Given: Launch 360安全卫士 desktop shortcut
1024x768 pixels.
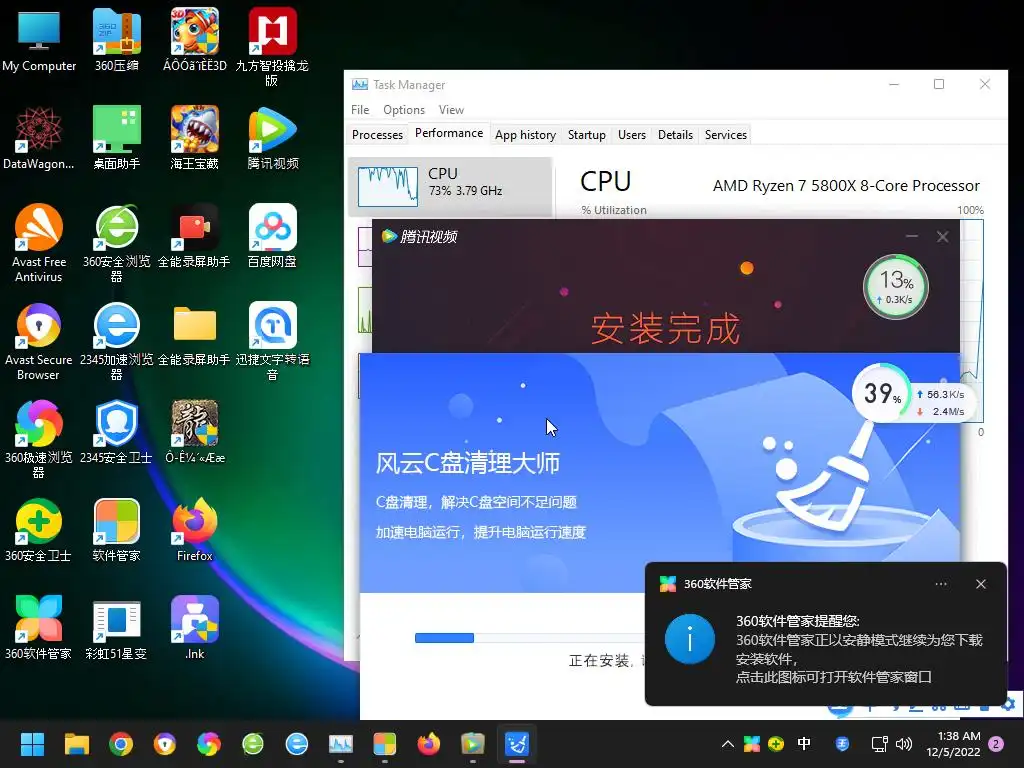Looking at the screenshot, I should click(39, 530).
